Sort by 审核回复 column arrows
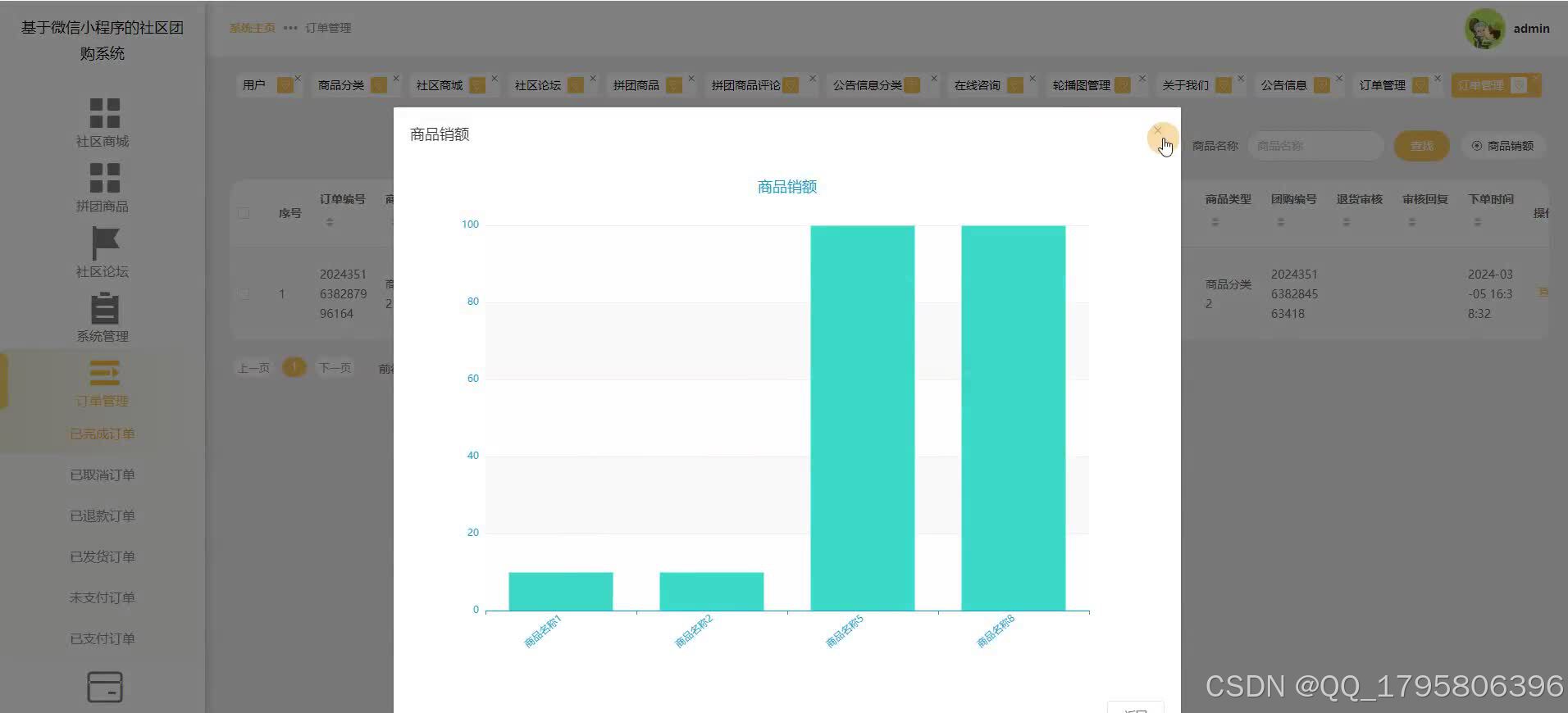This screenshot has width=1568, height=713. coord(1412,222)
